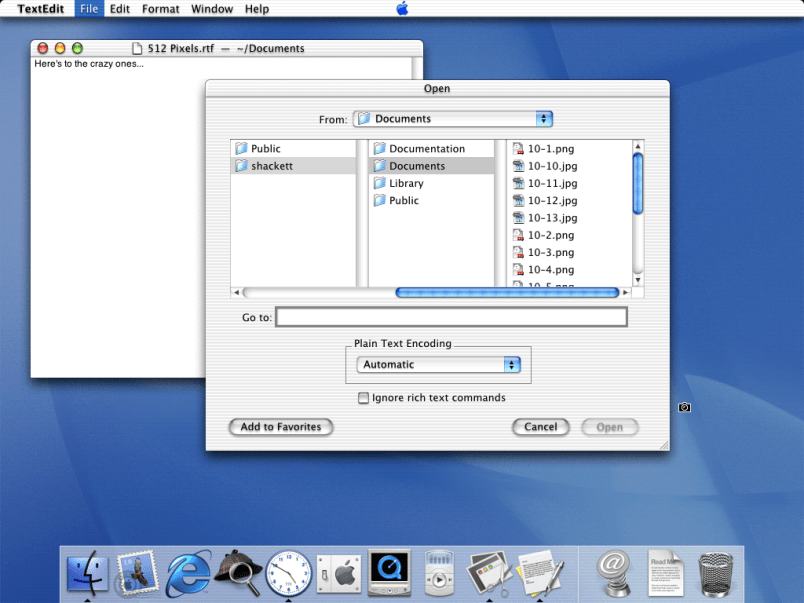The height and width of the screenshot is (603, 804).
Task: Launch Mail from the dock
Action: 137,574
